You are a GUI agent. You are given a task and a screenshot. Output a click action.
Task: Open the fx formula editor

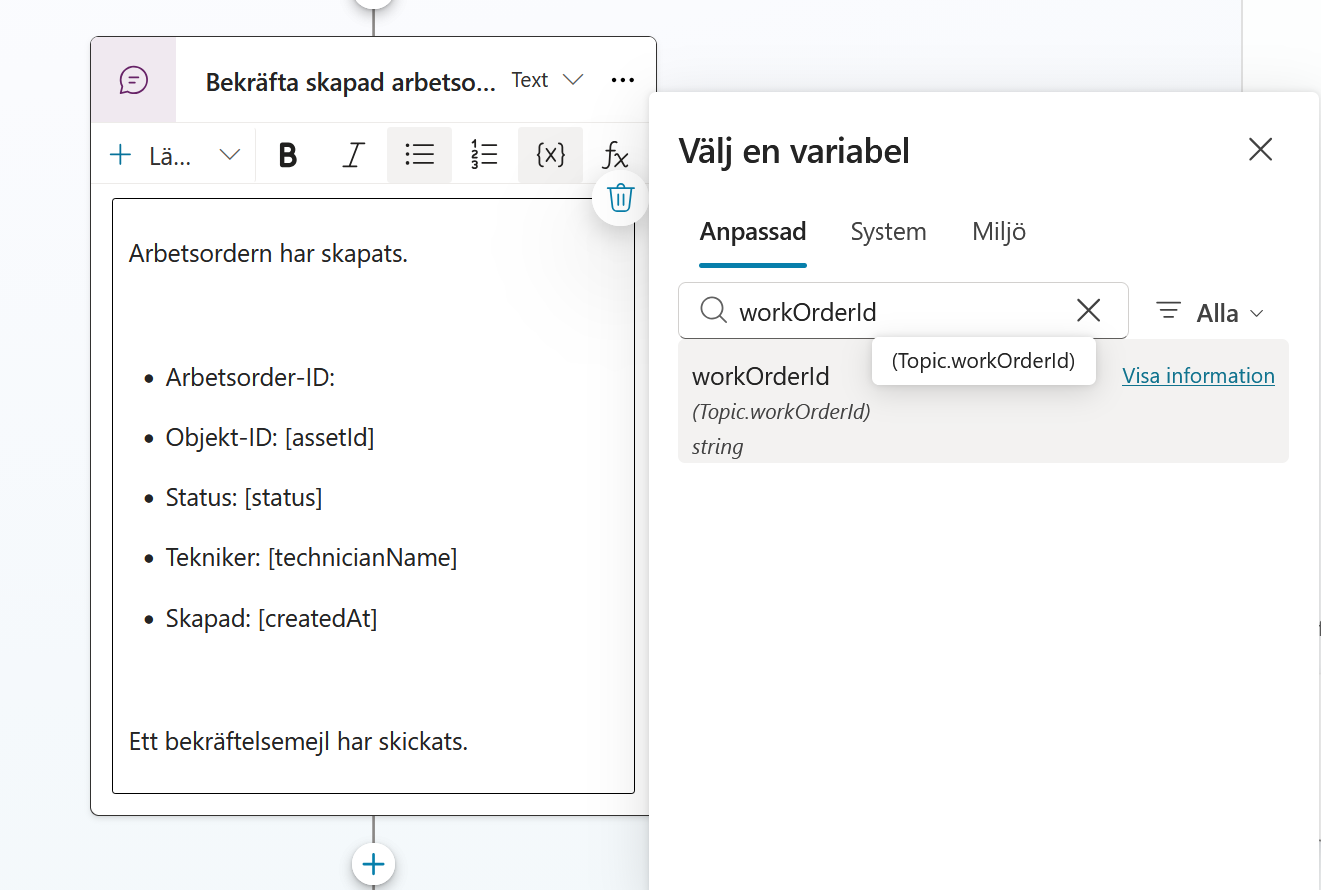pyautogui.click(x=615, y=155)
